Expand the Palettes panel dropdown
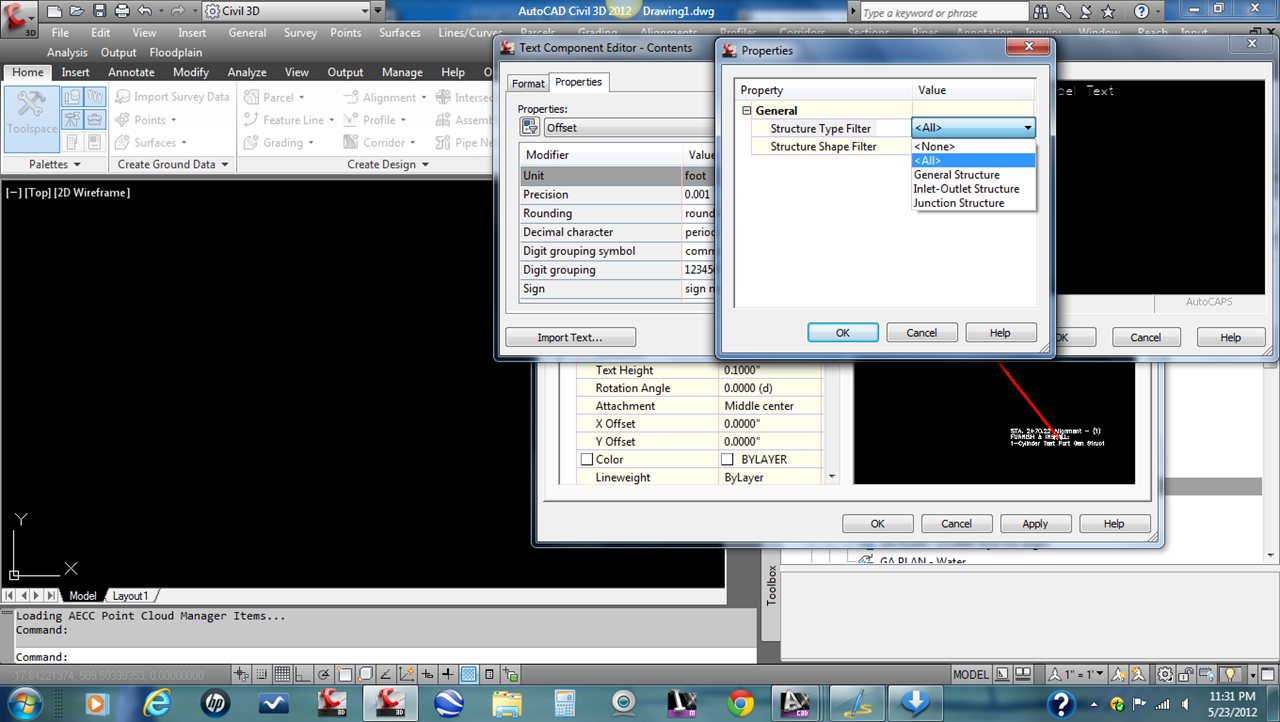Screen dimensions: 1280x722 click(x=54, y=164)
